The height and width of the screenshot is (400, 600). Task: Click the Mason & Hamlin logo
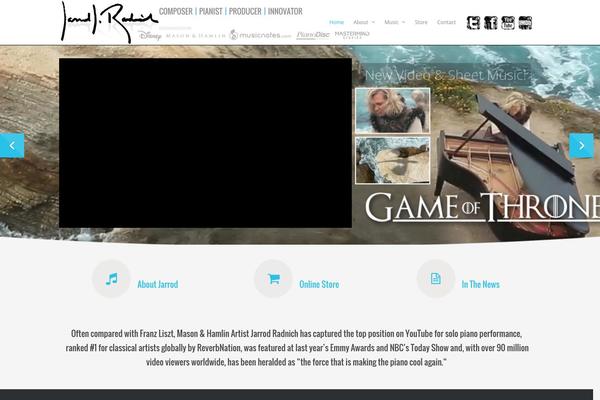point(196,36)
